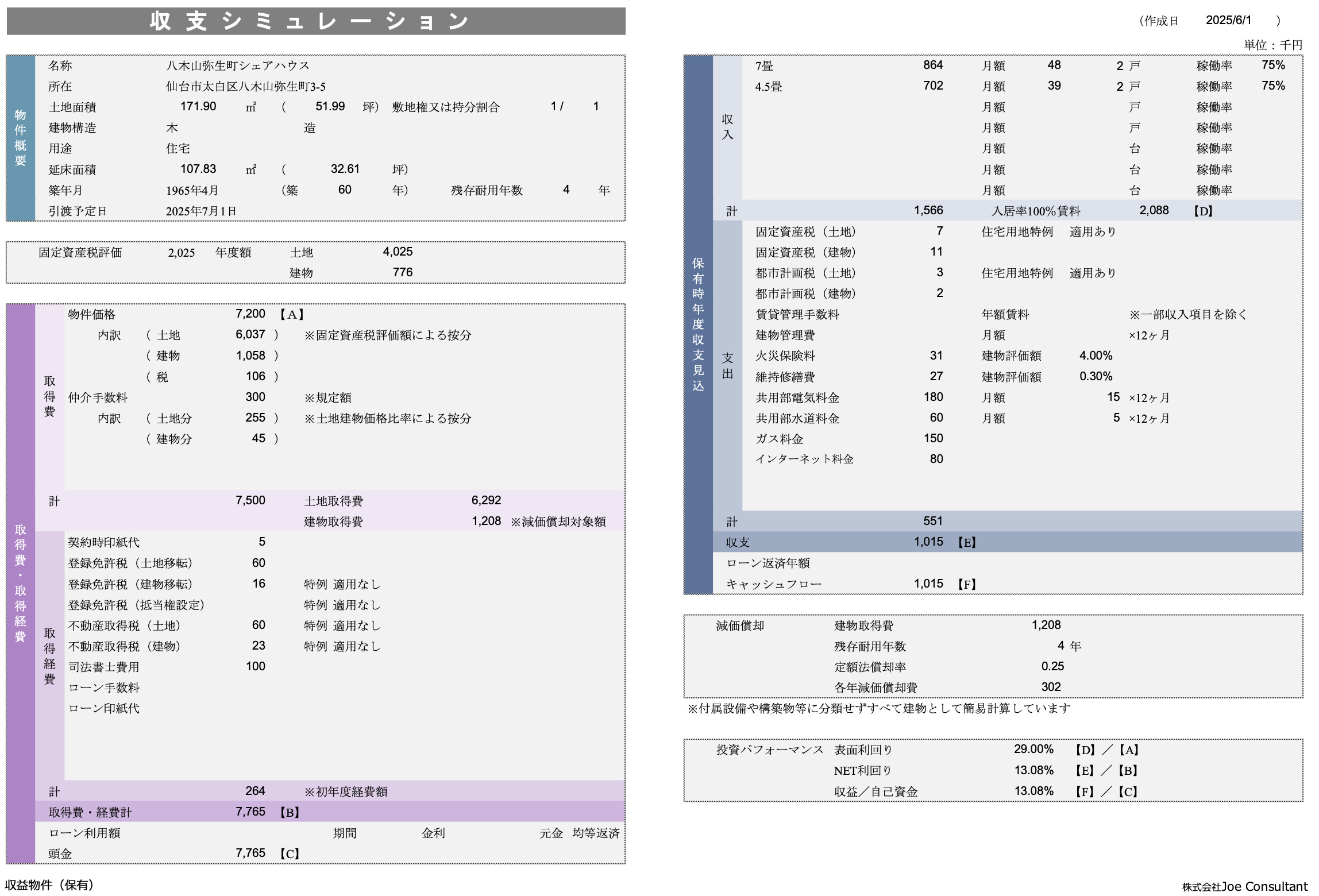Screen dimensions: 1319x896
Task: Select 取得費・経費計 label
Action: (90, 812)
